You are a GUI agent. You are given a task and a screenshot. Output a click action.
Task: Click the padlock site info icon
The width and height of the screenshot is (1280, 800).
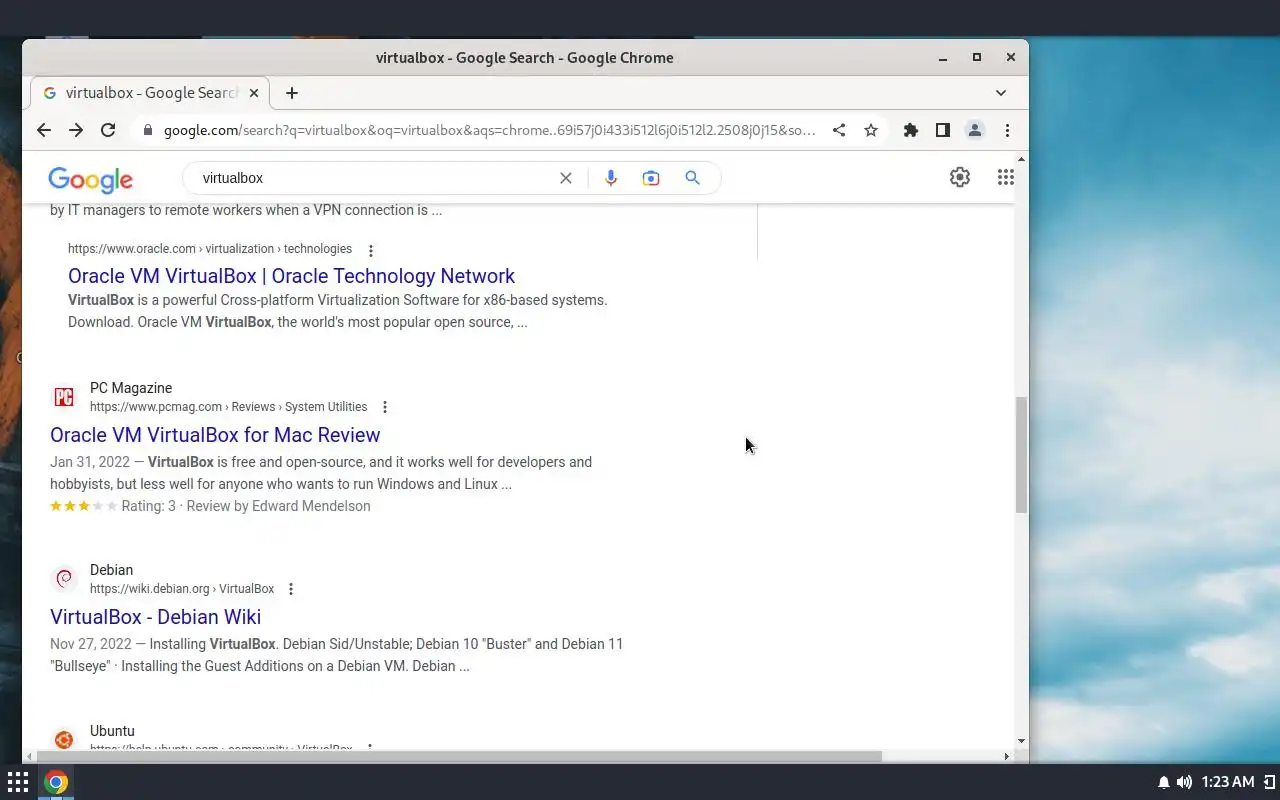[x=148, y=130]
